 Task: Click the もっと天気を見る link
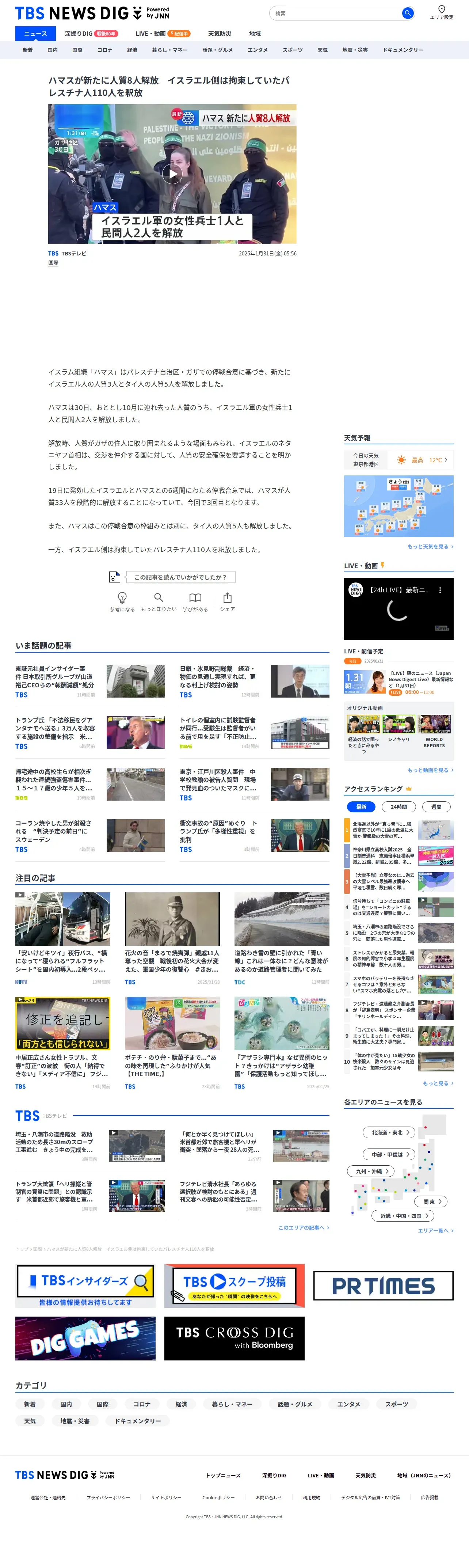430,547
